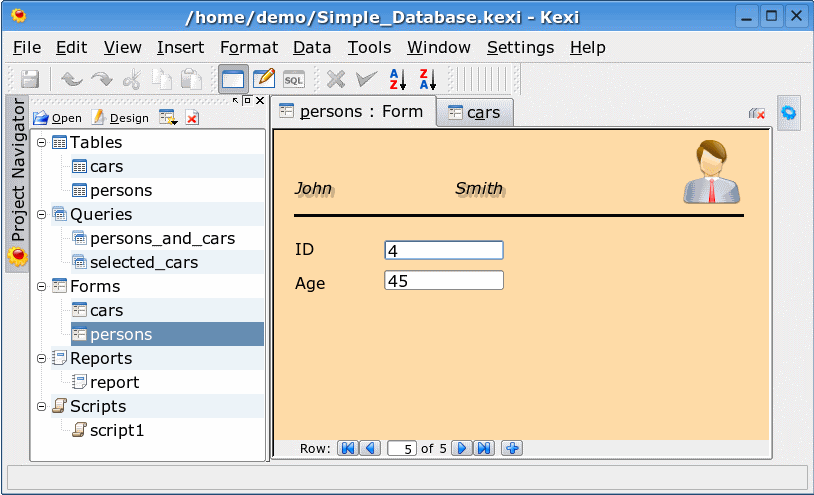Click the Open button in Project Navigator
The height and width of the screenshot is (495, 814).
pyautogui.click(x=58, y=118)
